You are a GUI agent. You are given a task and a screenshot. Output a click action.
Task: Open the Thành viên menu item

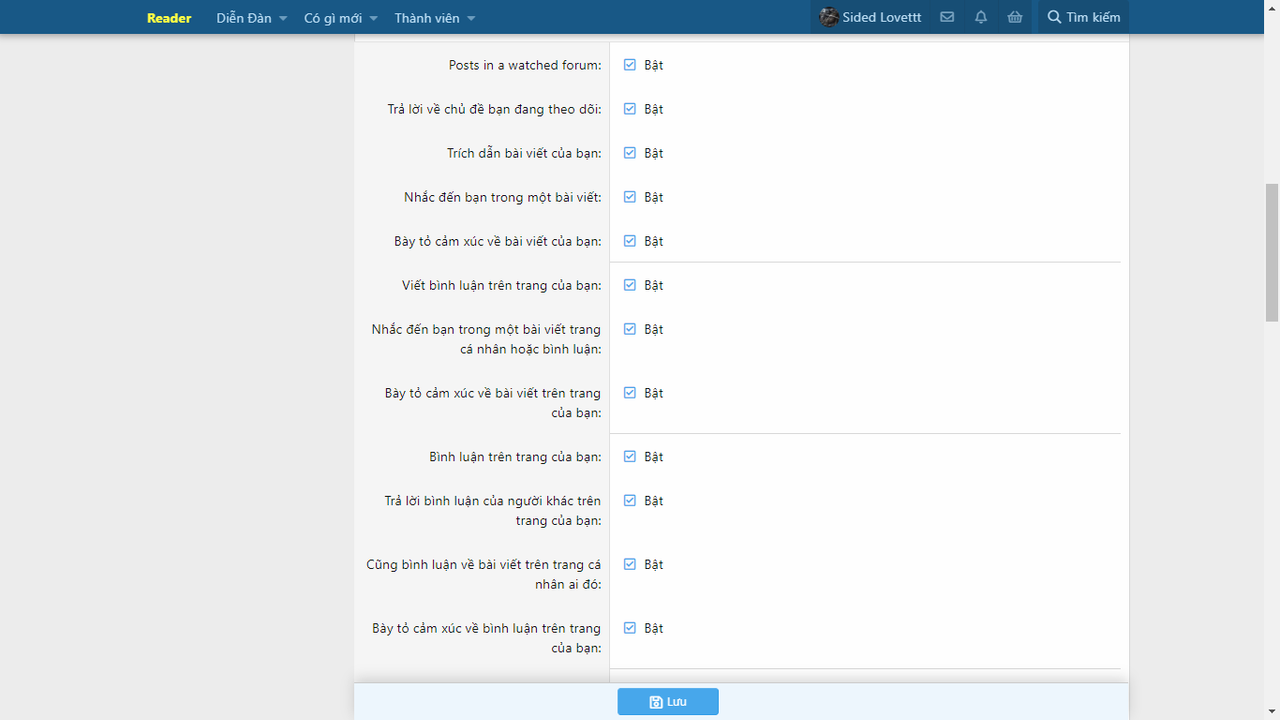426,18
